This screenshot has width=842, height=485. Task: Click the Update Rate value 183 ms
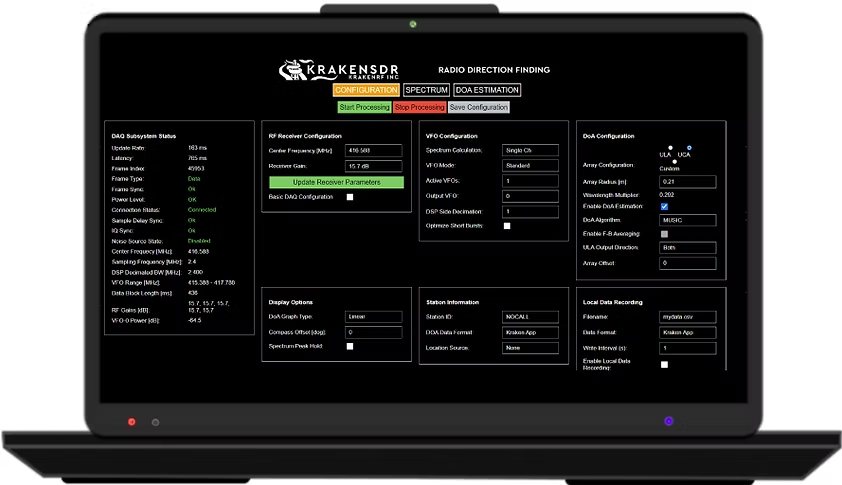[x=198, y=148]
